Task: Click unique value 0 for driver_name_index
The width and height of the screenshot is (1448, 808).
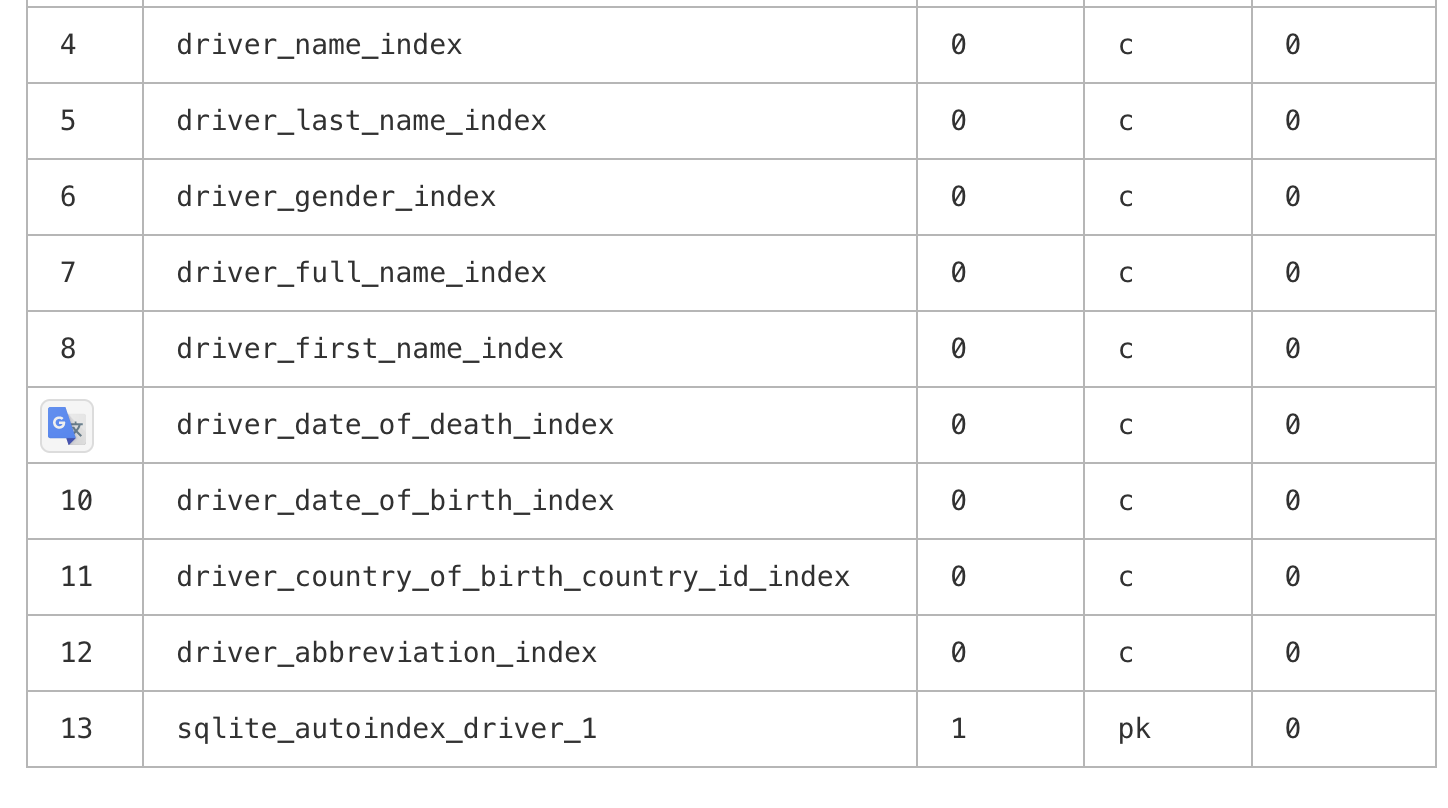Action: coord(958,45)
